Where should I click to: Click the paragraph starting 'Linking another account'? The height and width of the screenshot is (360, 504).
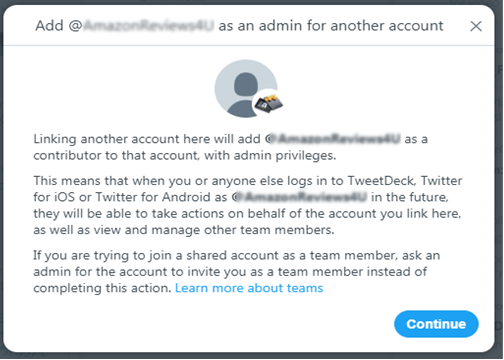(230, 147)
